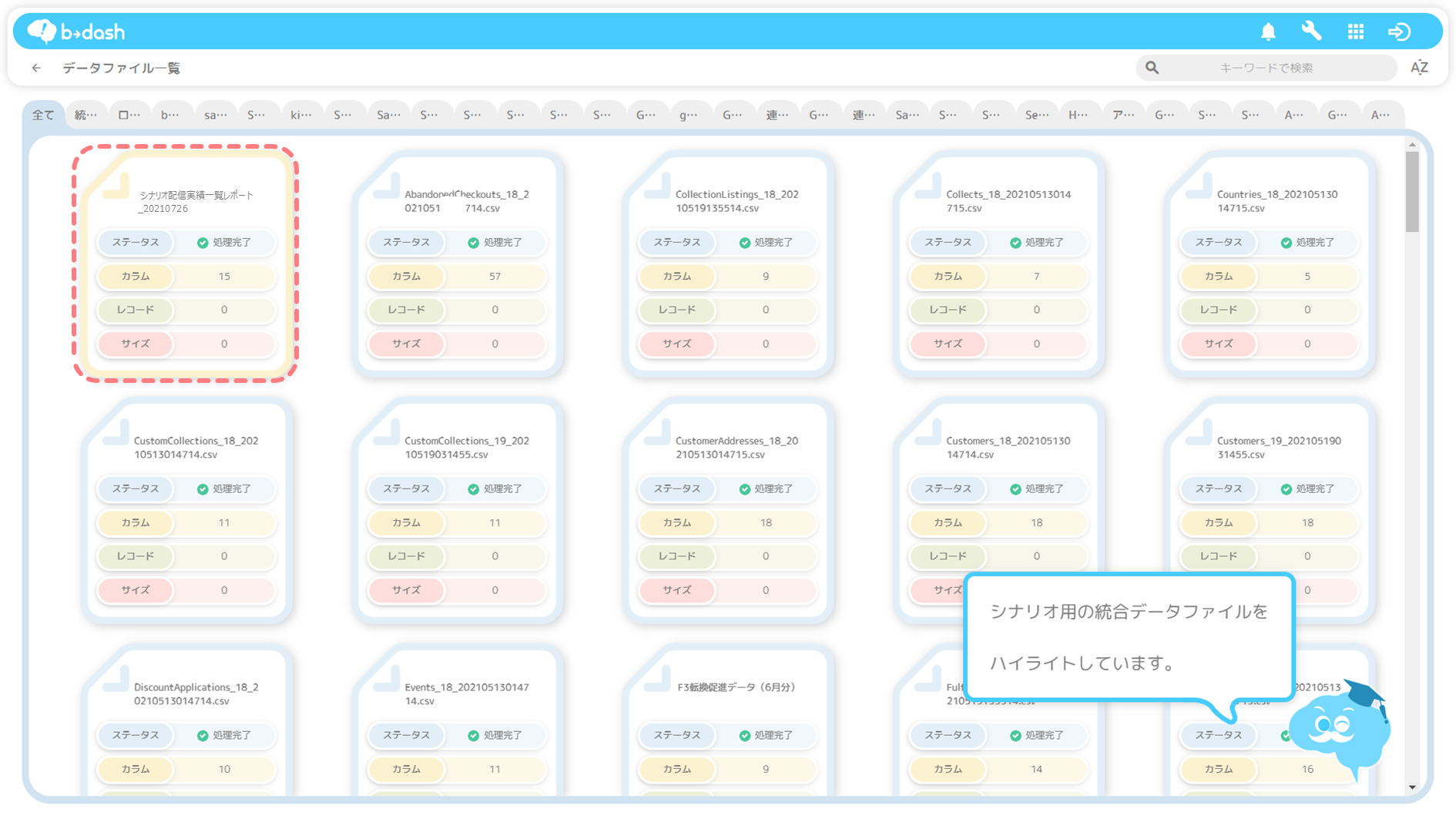
Task: Open the wrench settings tool
Action: tap(1311, 31)
